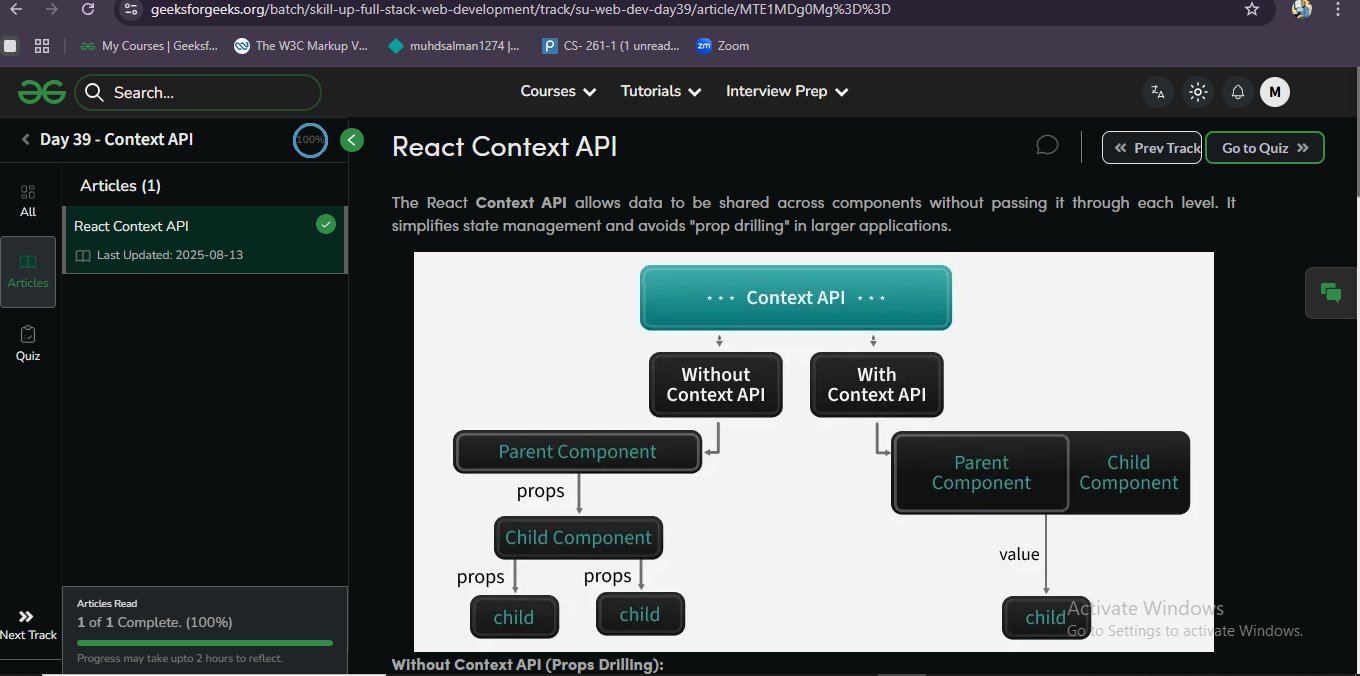The height and width of the screenshot is (676, 1360).
Task: Select the All sidebar icon
Action: tap(28, 200)
